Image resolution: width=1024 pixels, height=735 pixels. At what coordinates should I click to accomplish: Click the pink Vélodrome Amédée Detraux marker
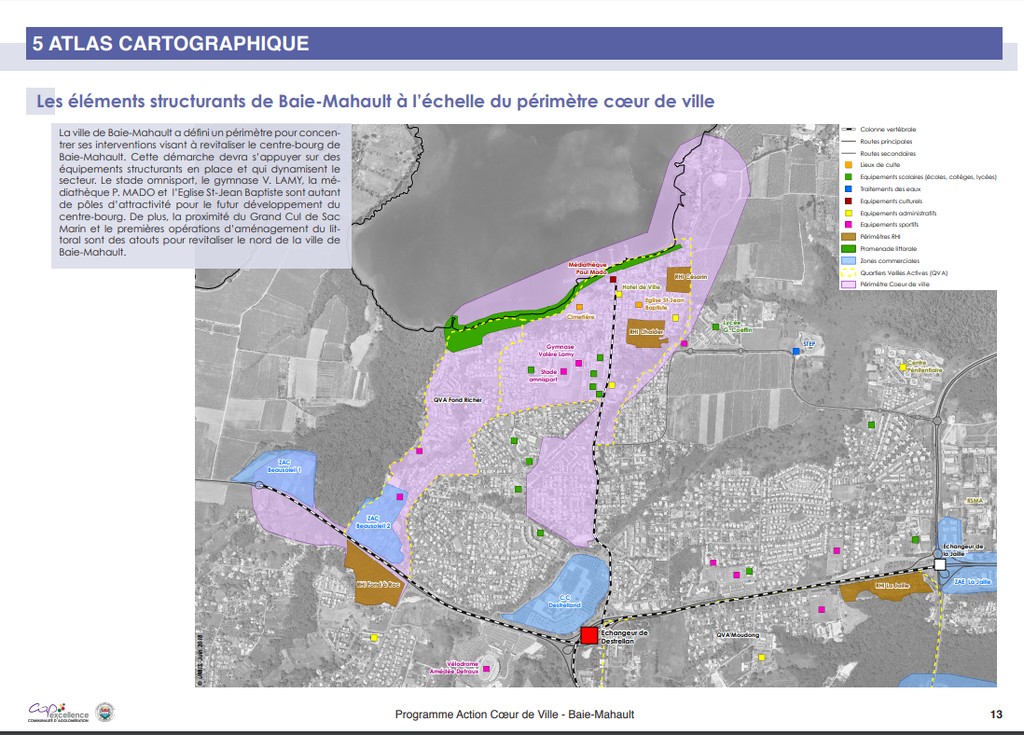(x=488, y=671)
